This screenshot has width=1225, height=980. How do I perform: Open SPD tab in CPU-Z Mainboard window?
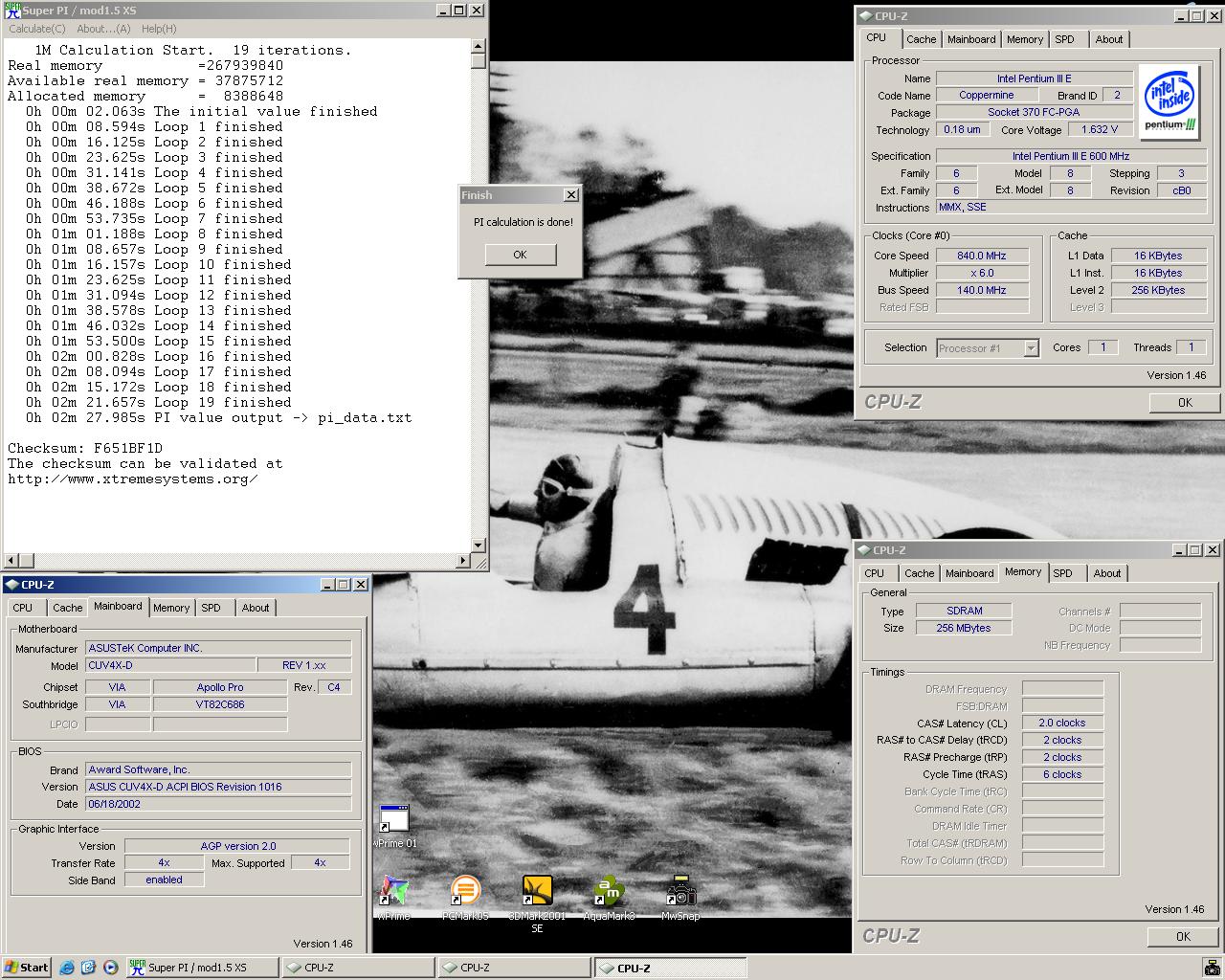[x=212, y=608]
